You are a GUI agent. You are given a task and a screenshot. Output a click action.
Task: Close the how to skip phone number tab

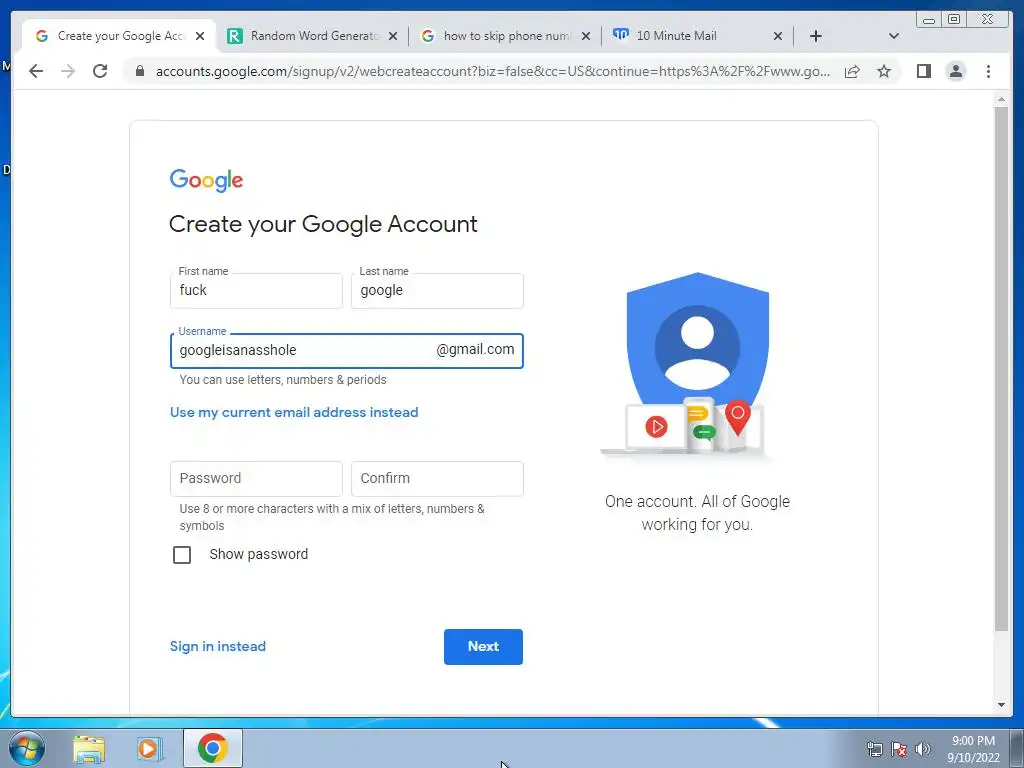pyautogui.click(x=586, y=36)
